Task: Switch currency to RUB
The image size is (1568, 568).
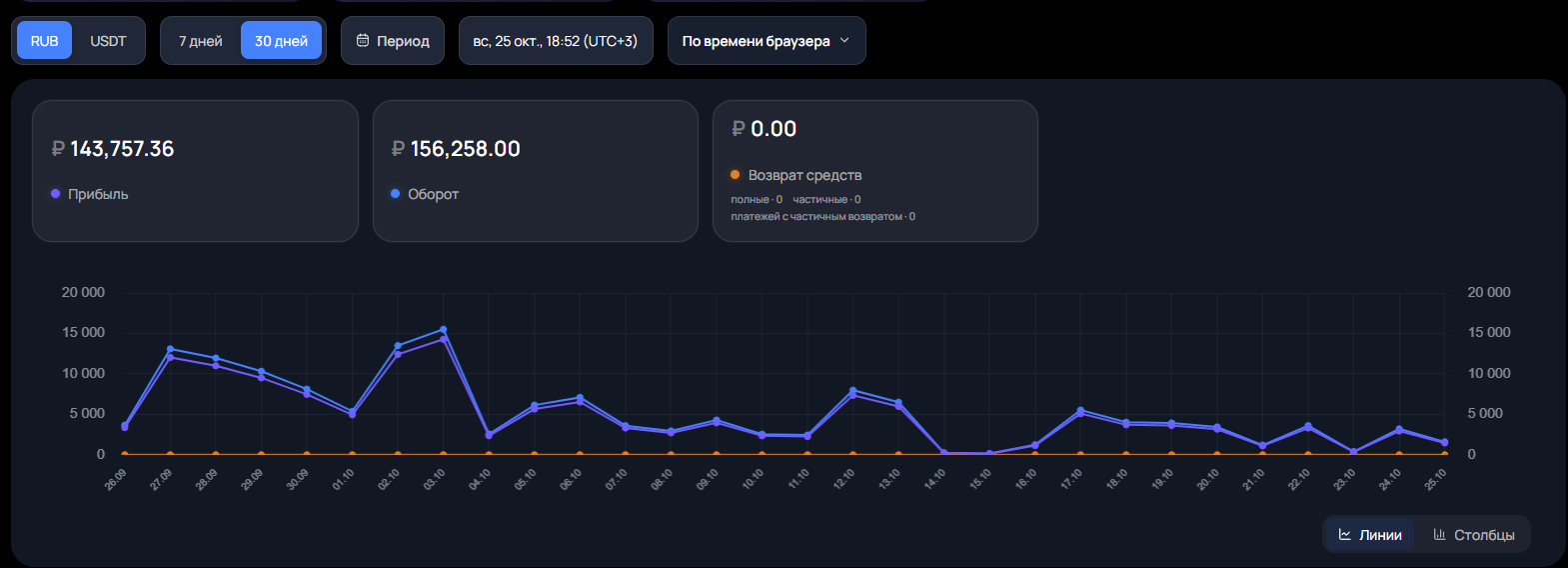Action: click(x=44, y=41)
